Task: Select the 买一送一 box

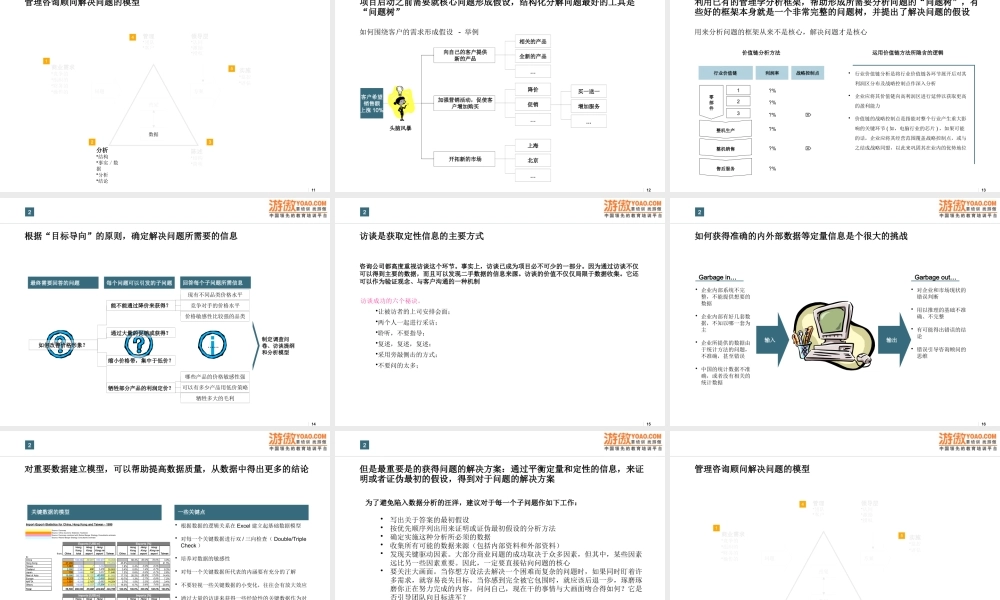Action: 588,91
